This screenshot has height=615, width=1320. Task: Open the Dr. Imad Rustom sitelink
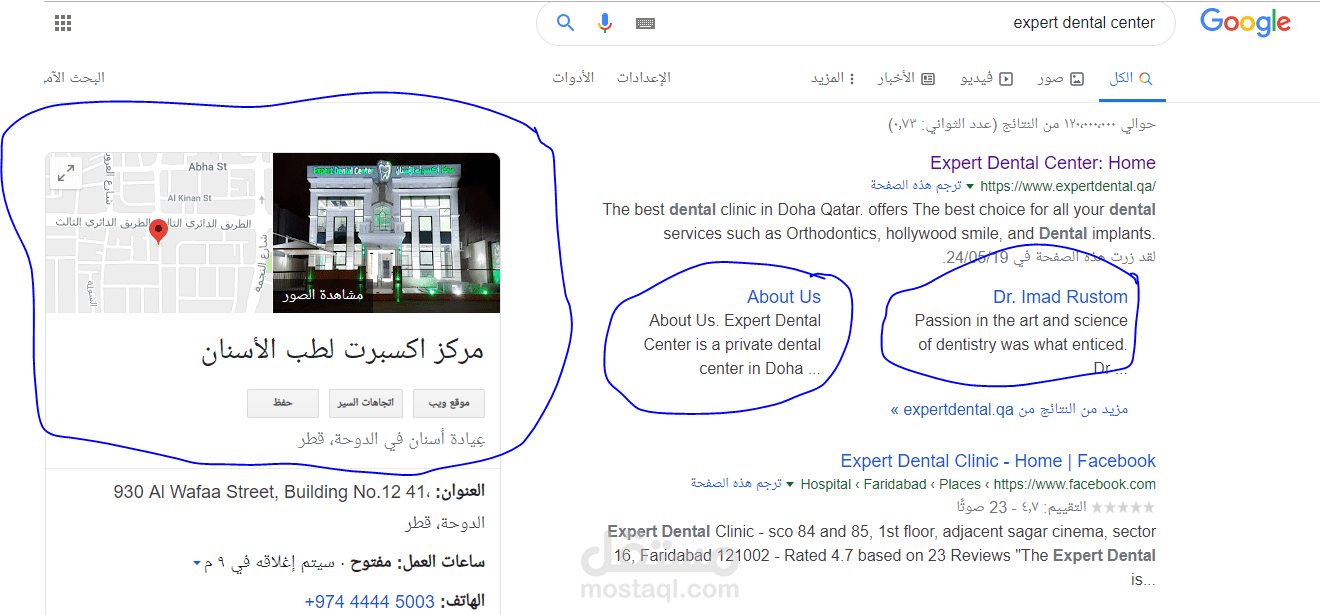[1060, 297]
